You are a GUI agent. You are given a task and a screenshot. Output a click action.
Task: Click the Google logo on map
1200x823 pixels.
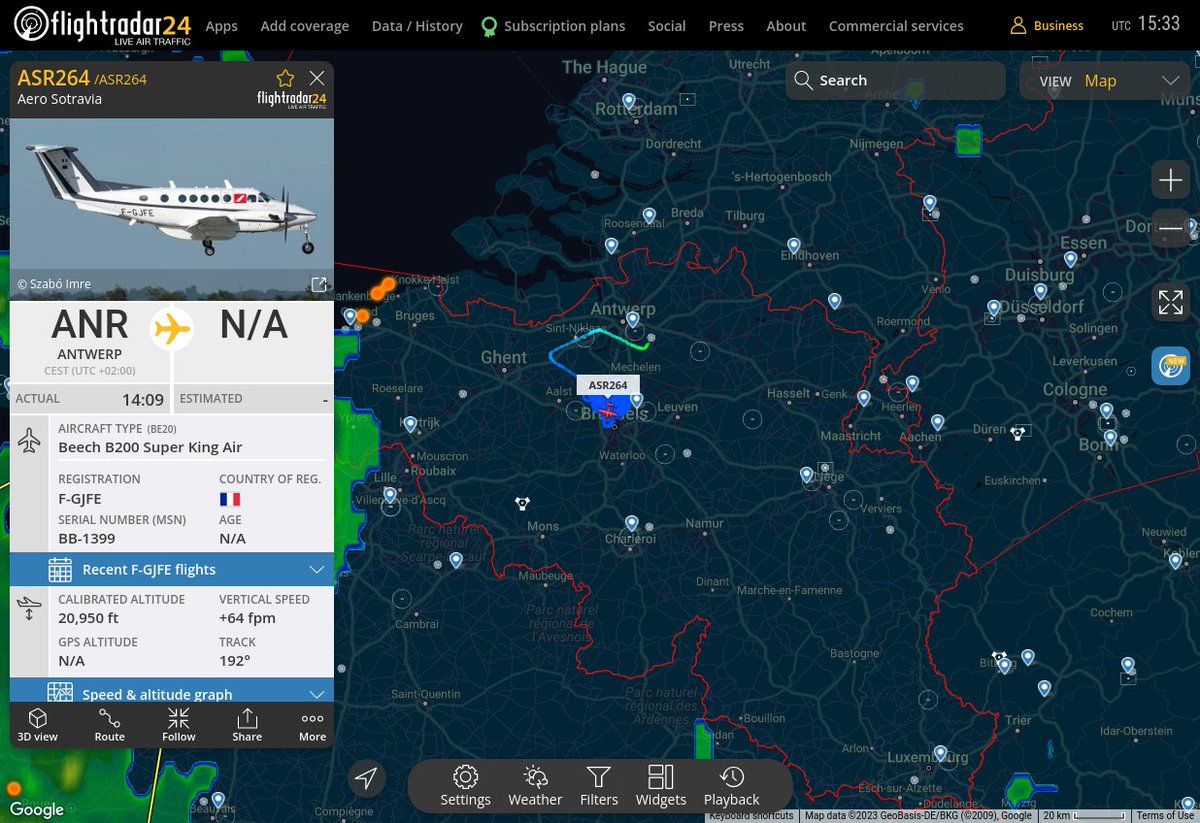(x=37, y=810)
